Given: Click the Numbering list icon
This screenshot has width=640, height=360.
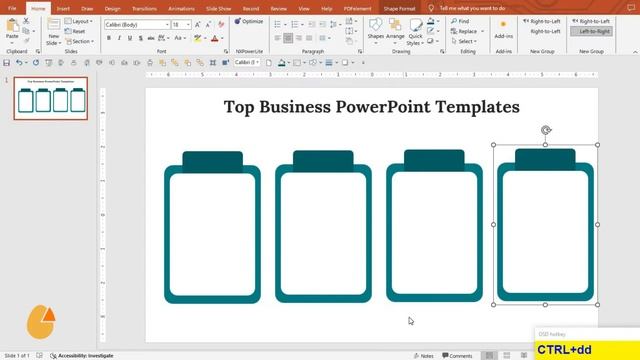Looking at the screenshot, I should 295,24.
